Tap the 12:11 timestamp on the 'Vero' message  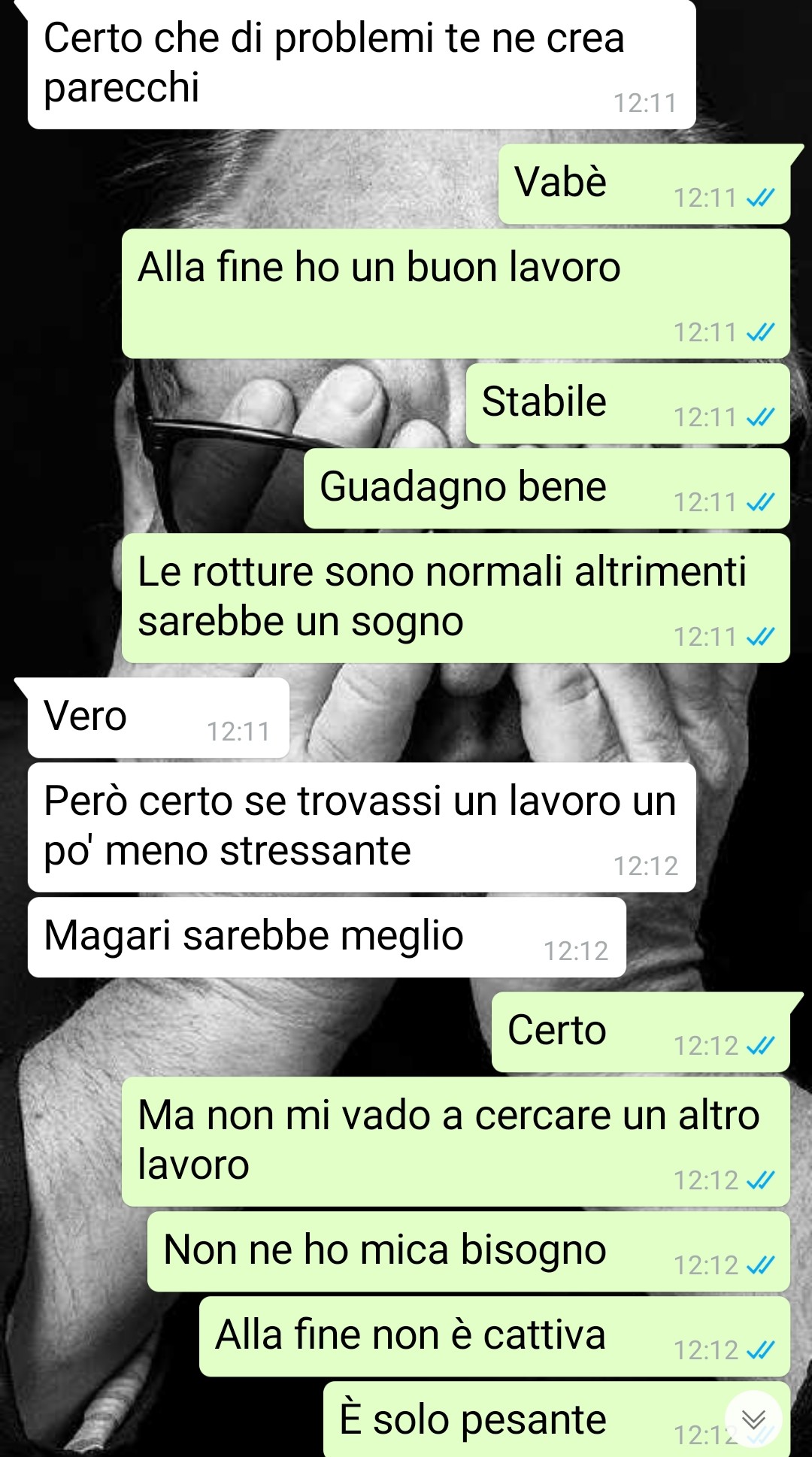tap(238, 732)
